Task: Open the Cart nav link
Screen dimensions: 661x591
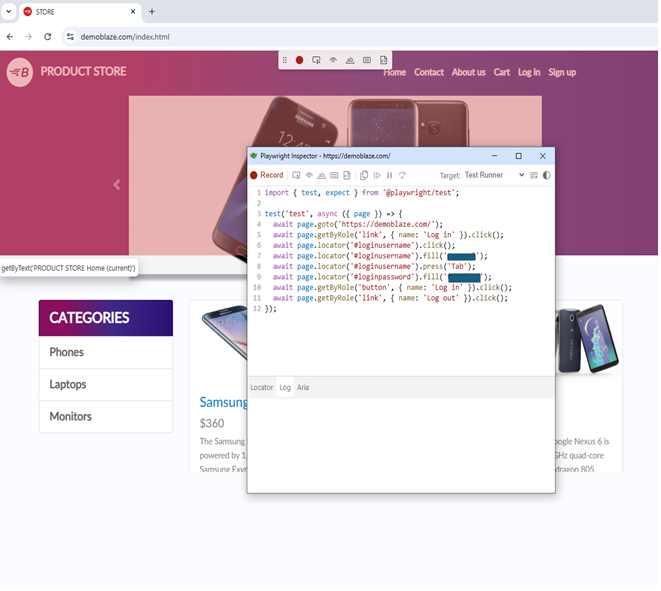Action: pos(502,73)
